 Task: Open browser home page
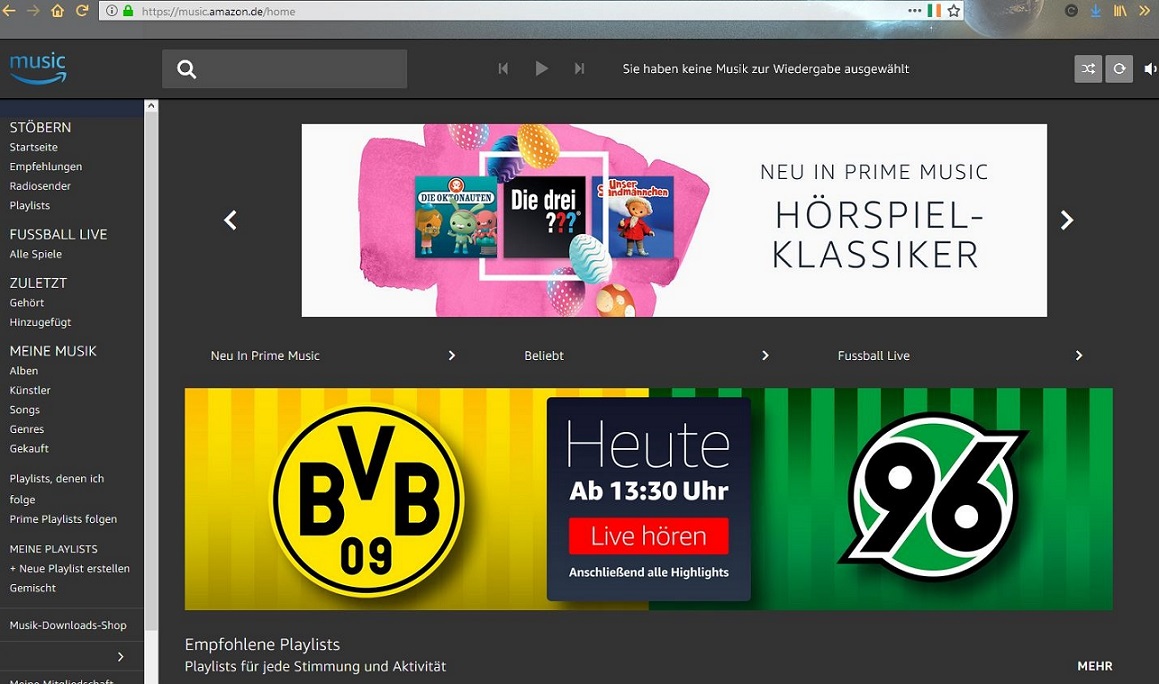(58, 11)
